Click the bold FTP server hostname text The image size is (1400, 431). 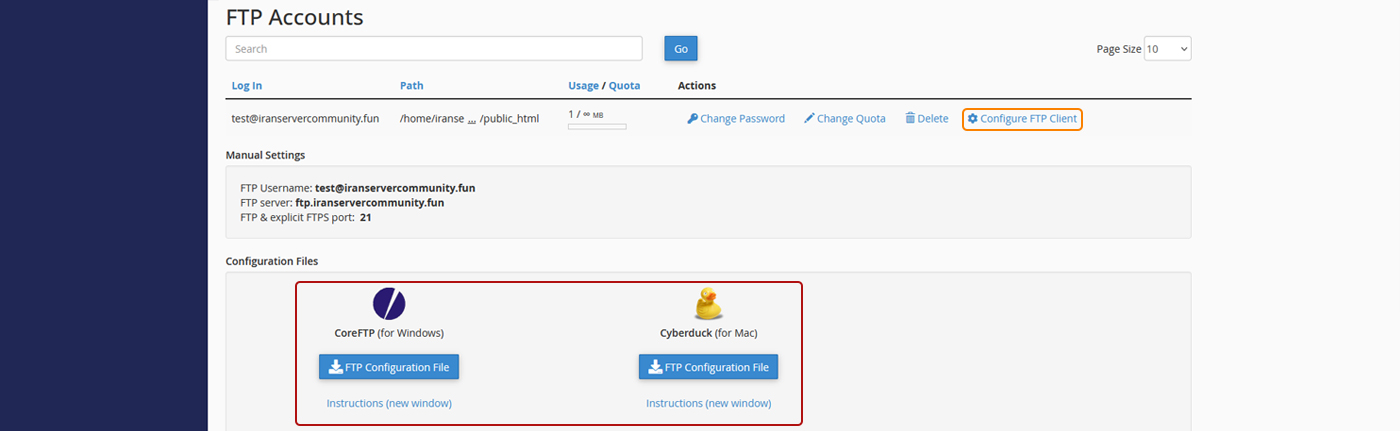tap(369, 202)
